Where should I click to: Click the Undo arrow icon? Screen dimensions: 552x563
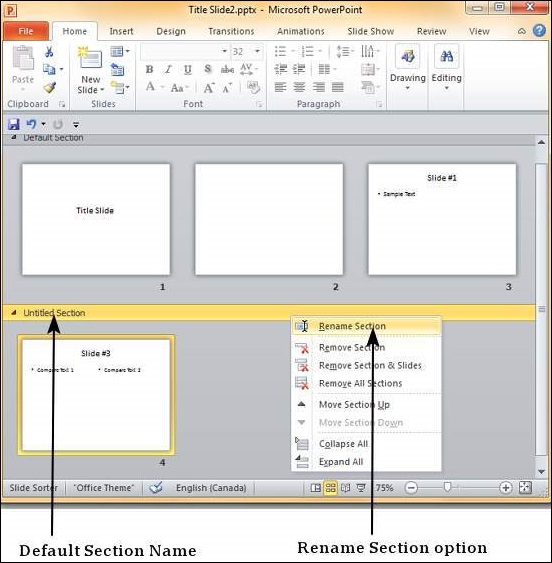[x=32, y=124]
